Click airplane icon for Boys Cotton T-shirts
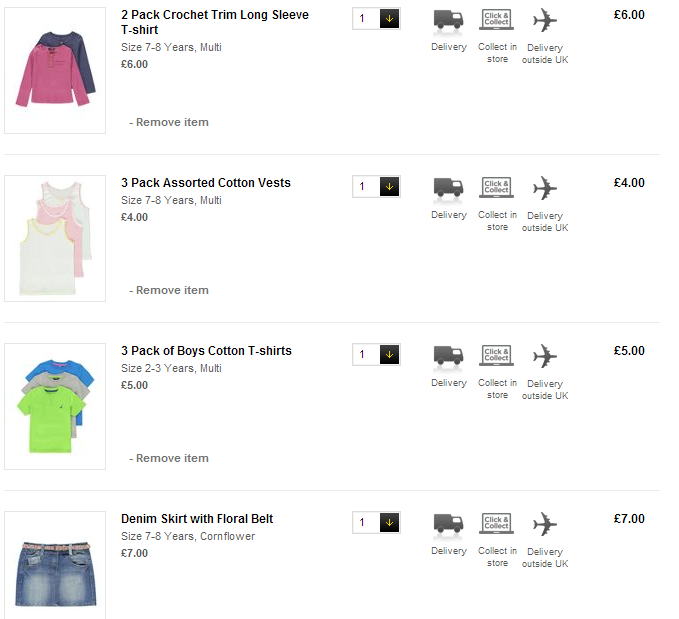This screenshot has height=619, width=679. [544, 356]
